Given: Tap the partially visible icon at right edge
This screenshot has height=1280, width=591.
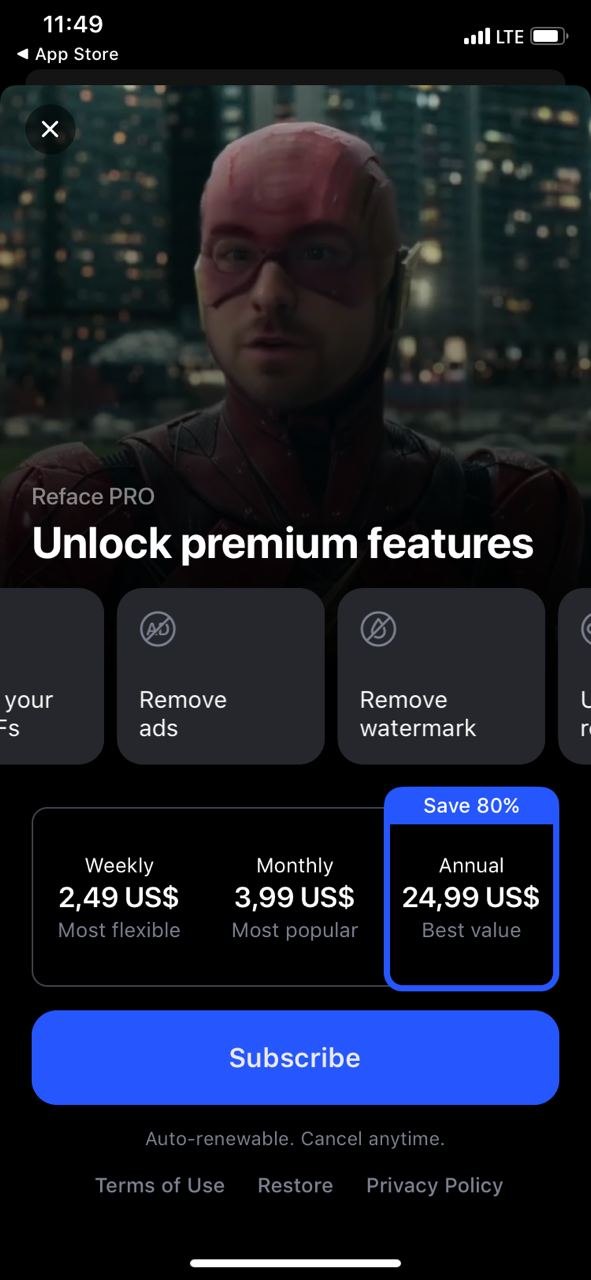Looking at the screenshot, I should (x=586, y=629).
